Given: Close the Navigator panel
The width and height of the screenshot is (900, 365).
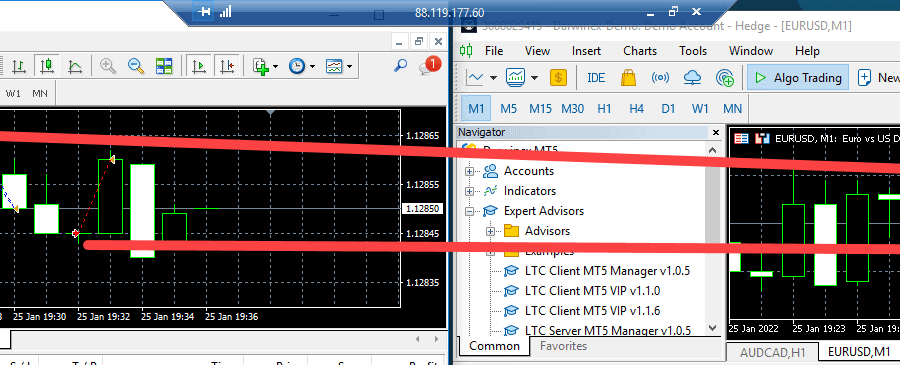Looking at the screenshot, I should pyautogui.click(x=716, y=133).
